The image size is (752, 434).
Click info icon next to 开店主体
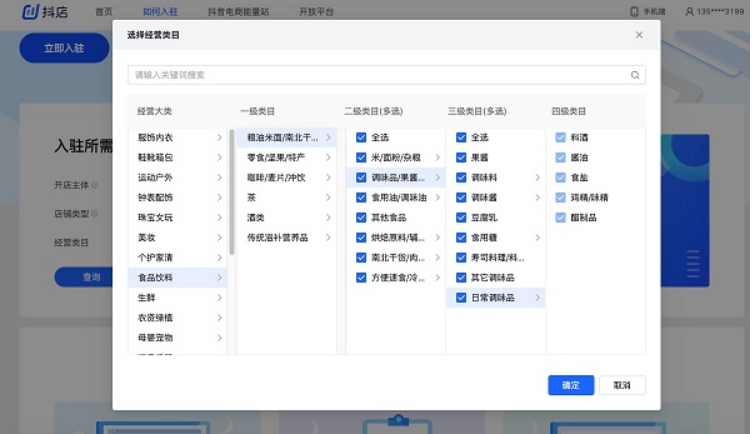pyautogui.click(x=94, y=185)
